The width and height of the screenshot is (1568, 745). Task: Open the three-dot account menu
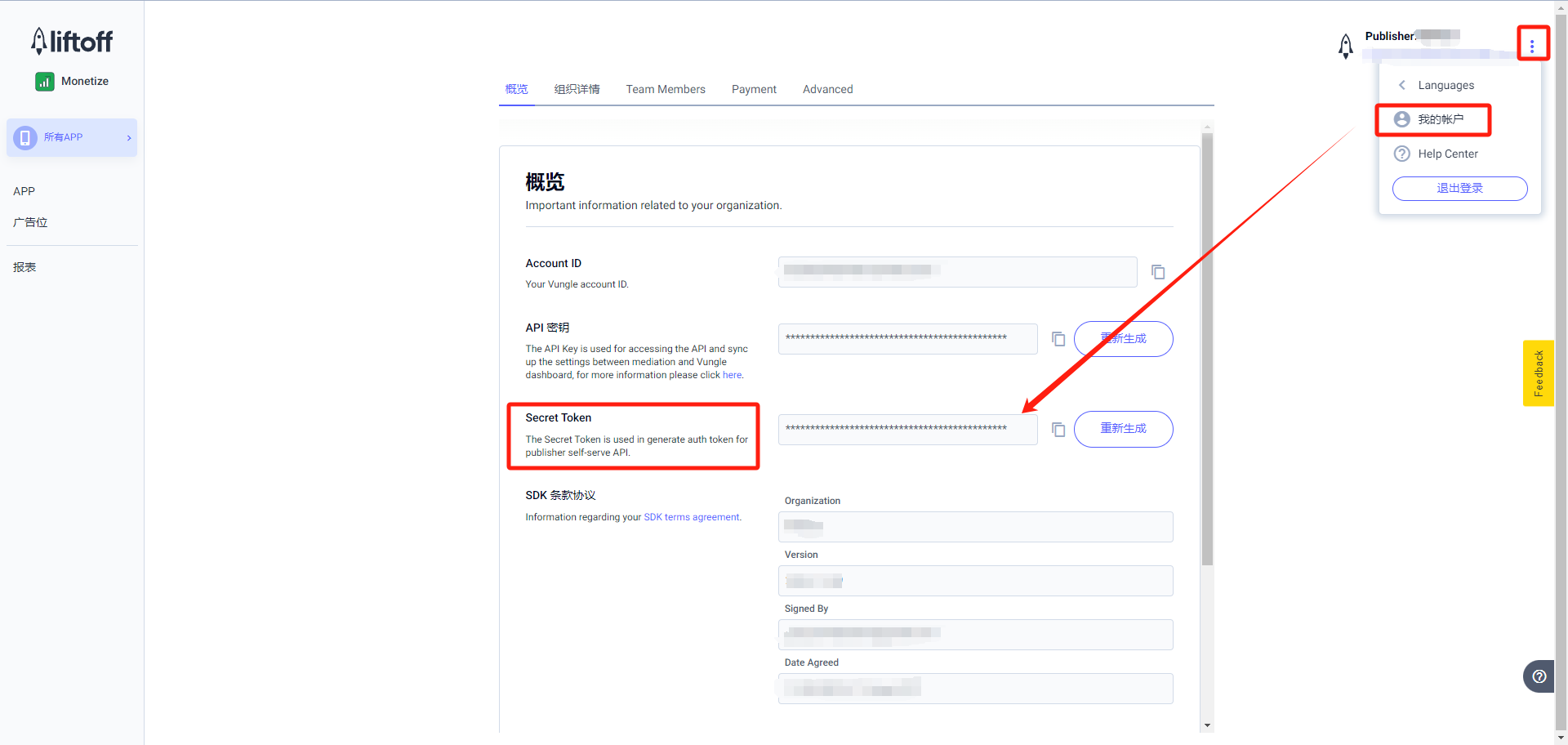[1532, 46]
